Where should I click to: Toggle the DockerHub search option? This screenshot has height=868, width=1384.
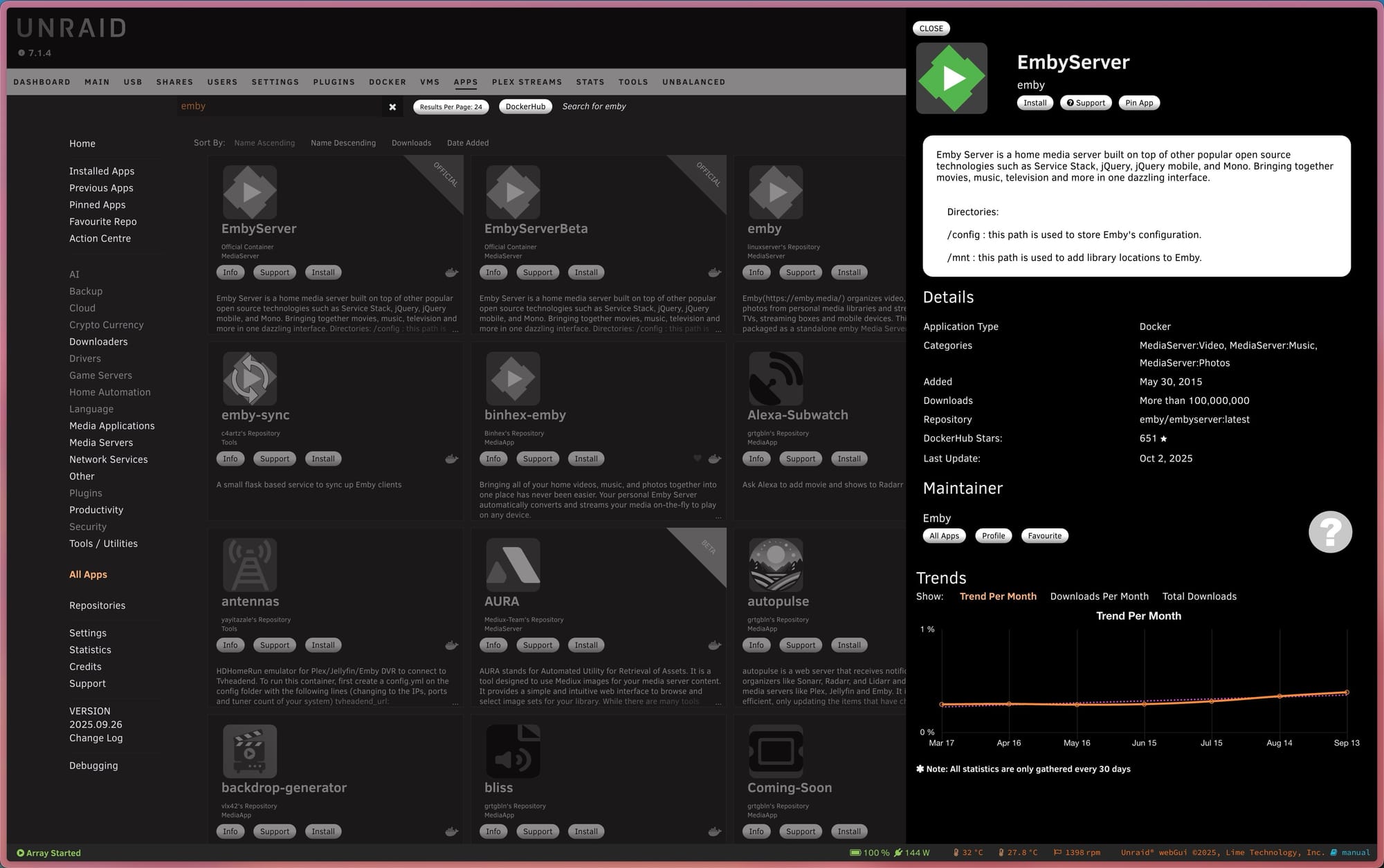(x=525, y=107)
